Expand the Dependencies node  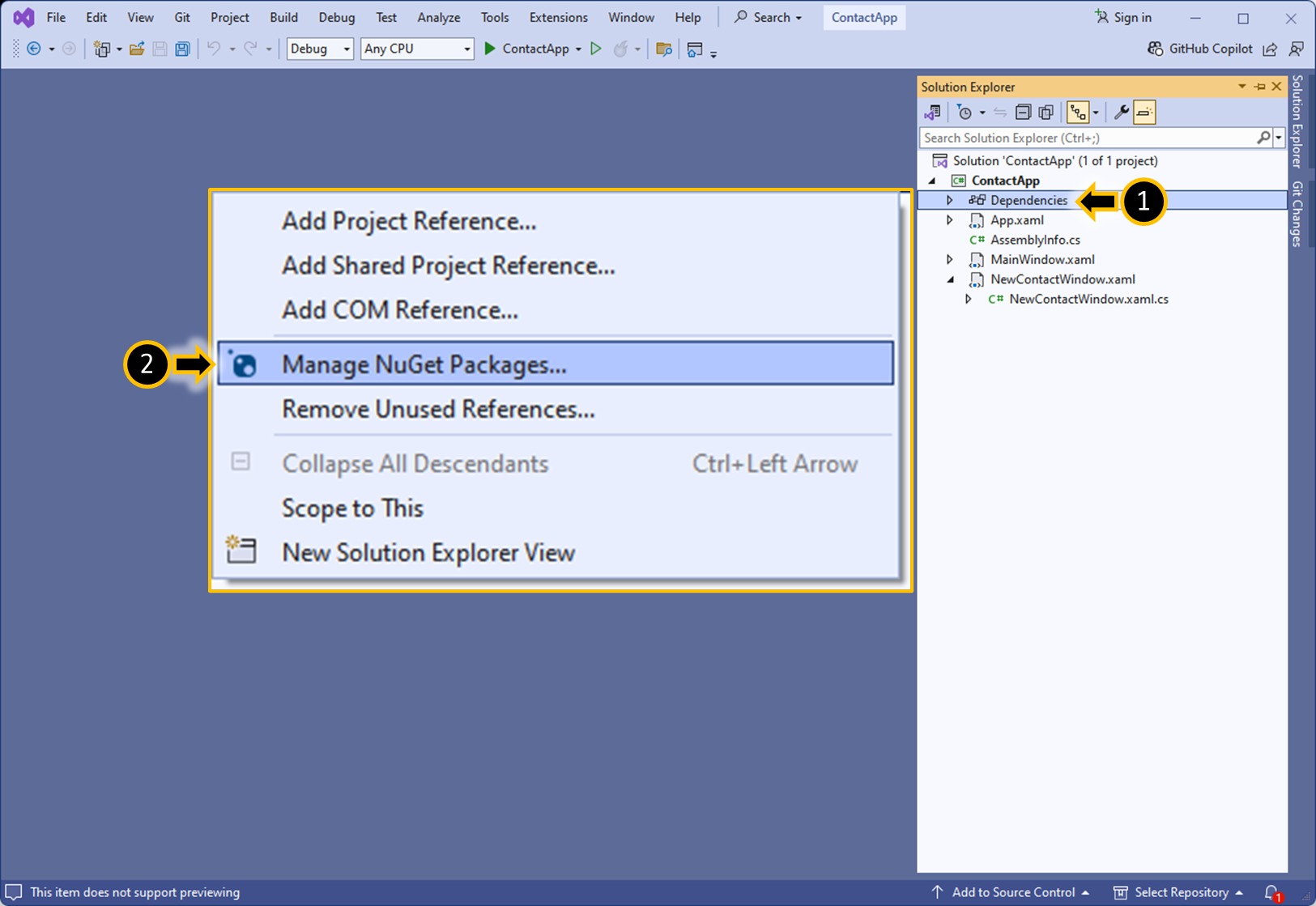(950, 200)
